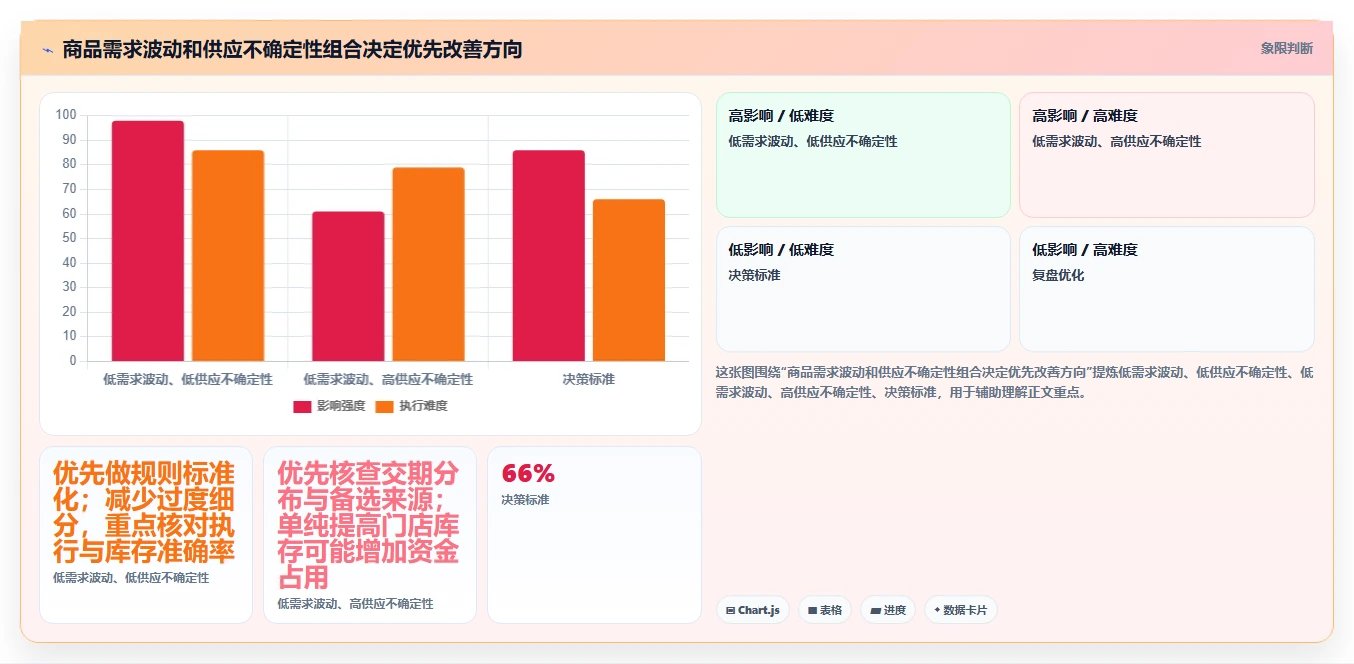Screen dimensions: 1354x664
Task: Open the 高影响 / 低难度 quadrant card
Action: (863, 155)
